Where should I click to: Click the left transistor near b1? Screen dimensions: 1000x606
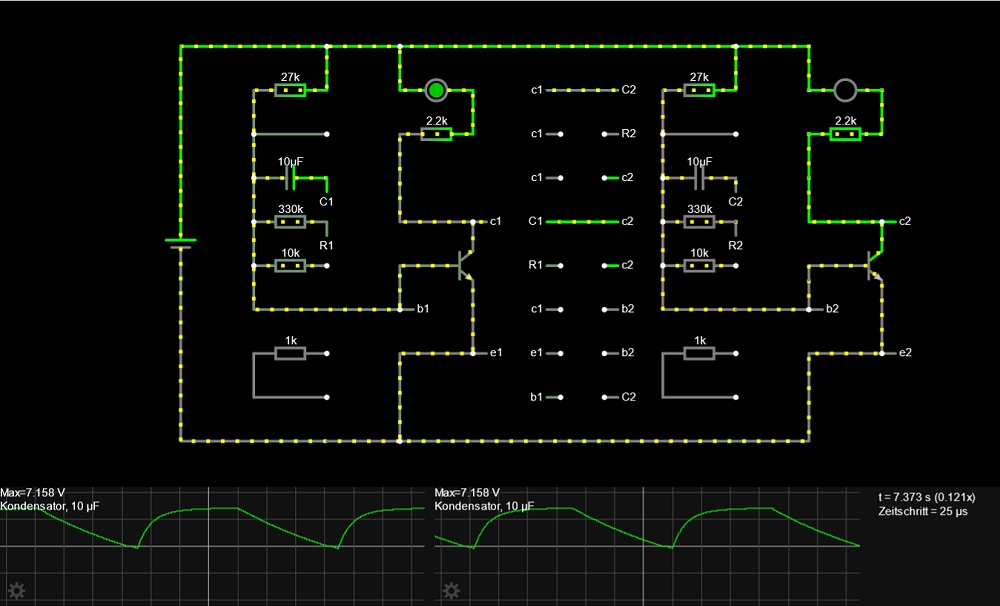tap(463, 266)
